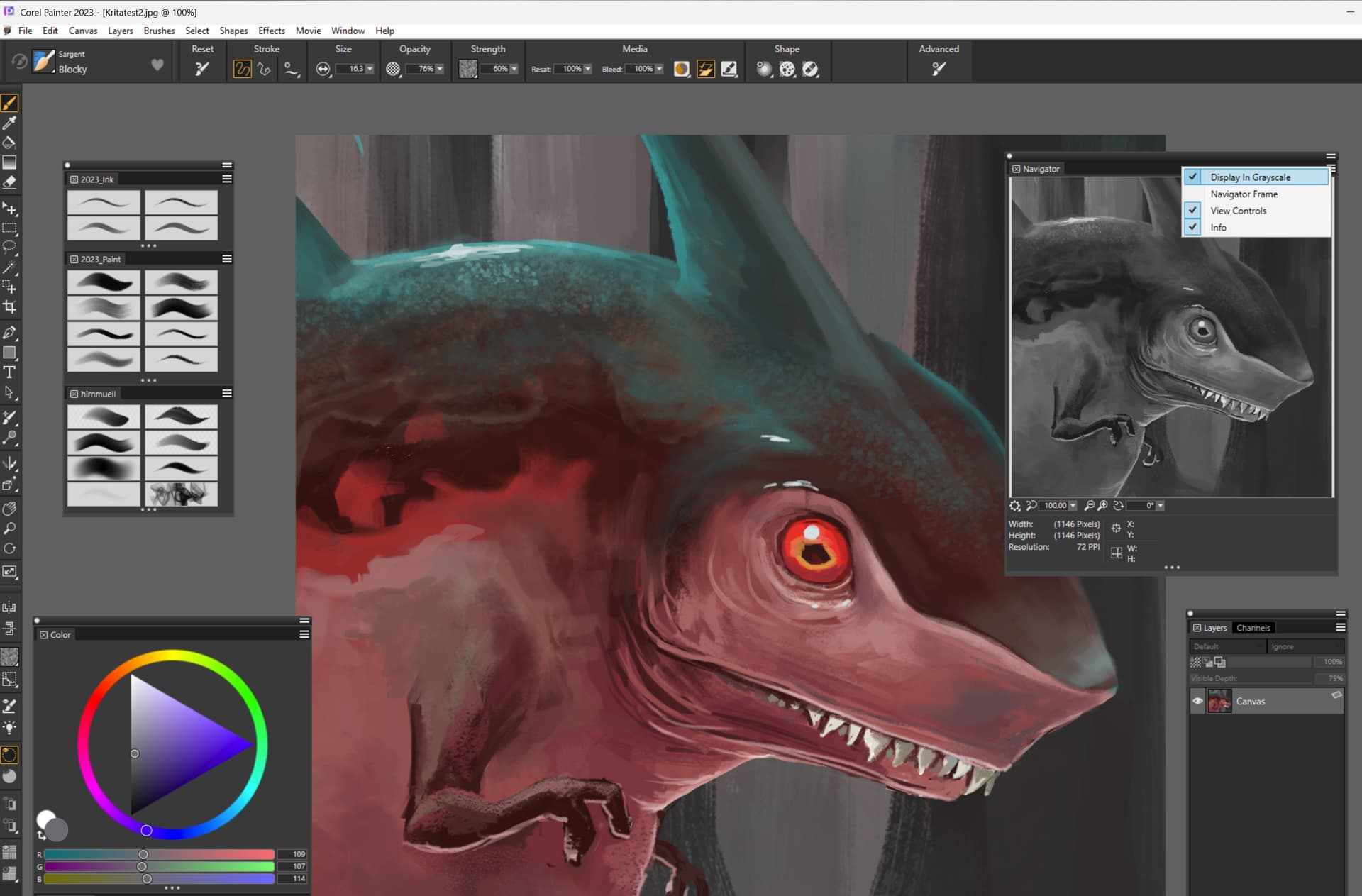Viewport: 1362px width, 896px height.
Task: Hide the Canvas layer eye icon
Action: click(x=1197, y=702)
